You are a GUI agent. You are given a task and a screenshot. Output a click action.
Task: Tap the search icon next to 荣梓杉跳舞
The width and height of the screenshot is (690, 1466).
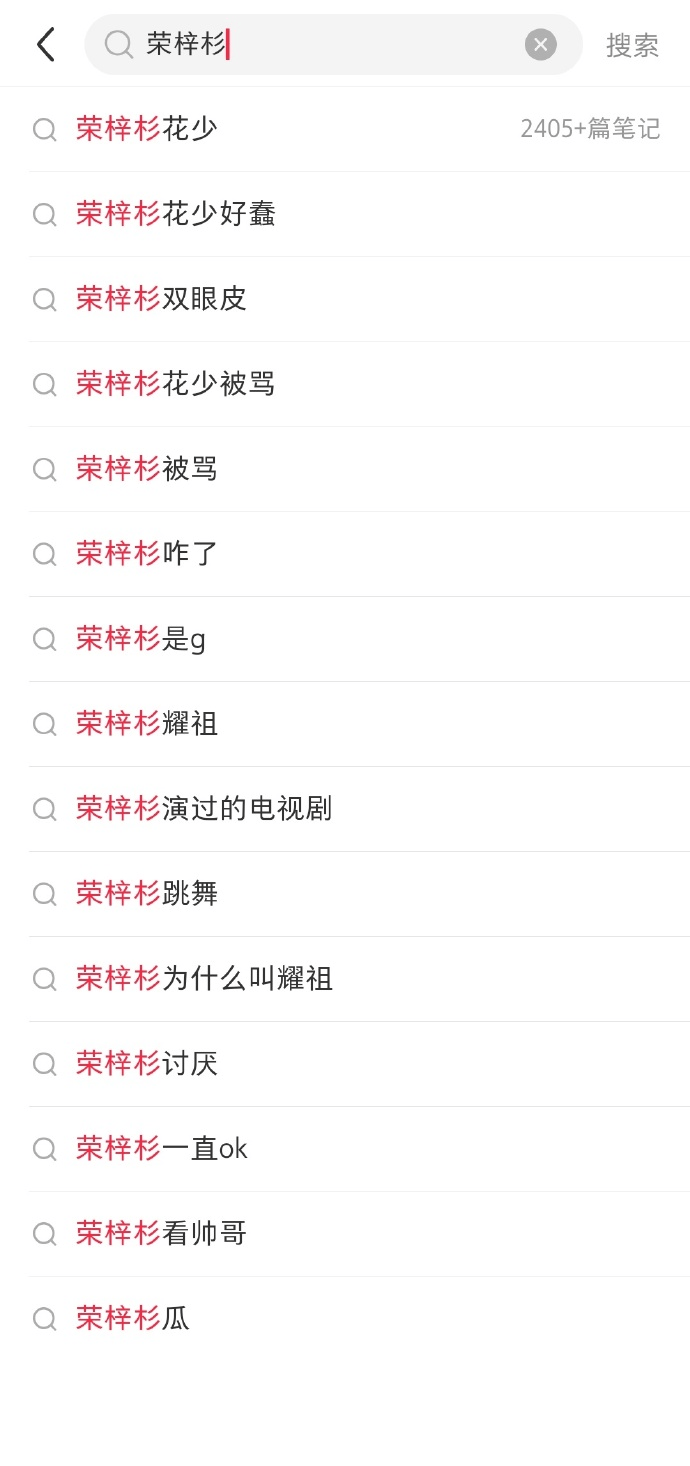click(x=45, y=895)
